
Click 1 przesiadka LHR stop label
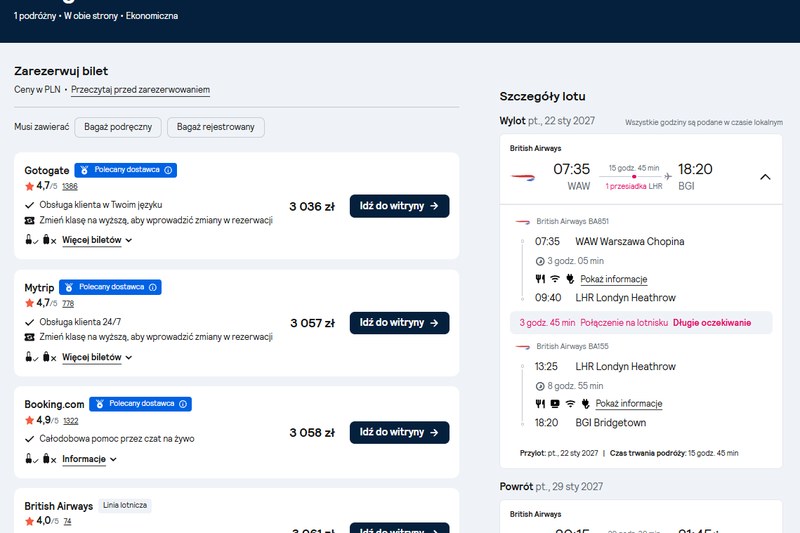pyautogui.click(x=634, y=187)
